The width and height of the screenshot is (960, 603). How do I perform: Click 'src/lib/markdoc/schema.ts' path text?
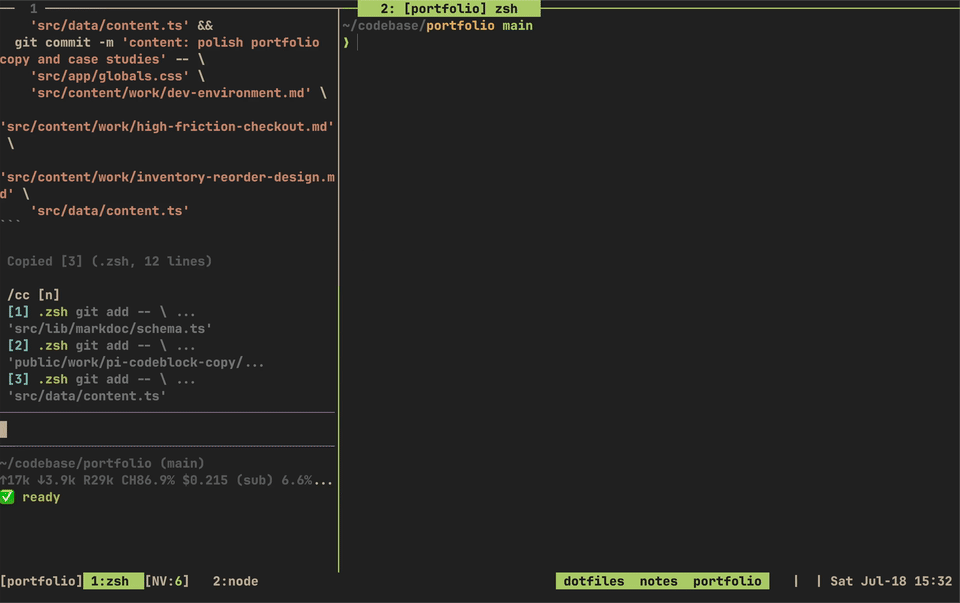(x=110, y=329)
